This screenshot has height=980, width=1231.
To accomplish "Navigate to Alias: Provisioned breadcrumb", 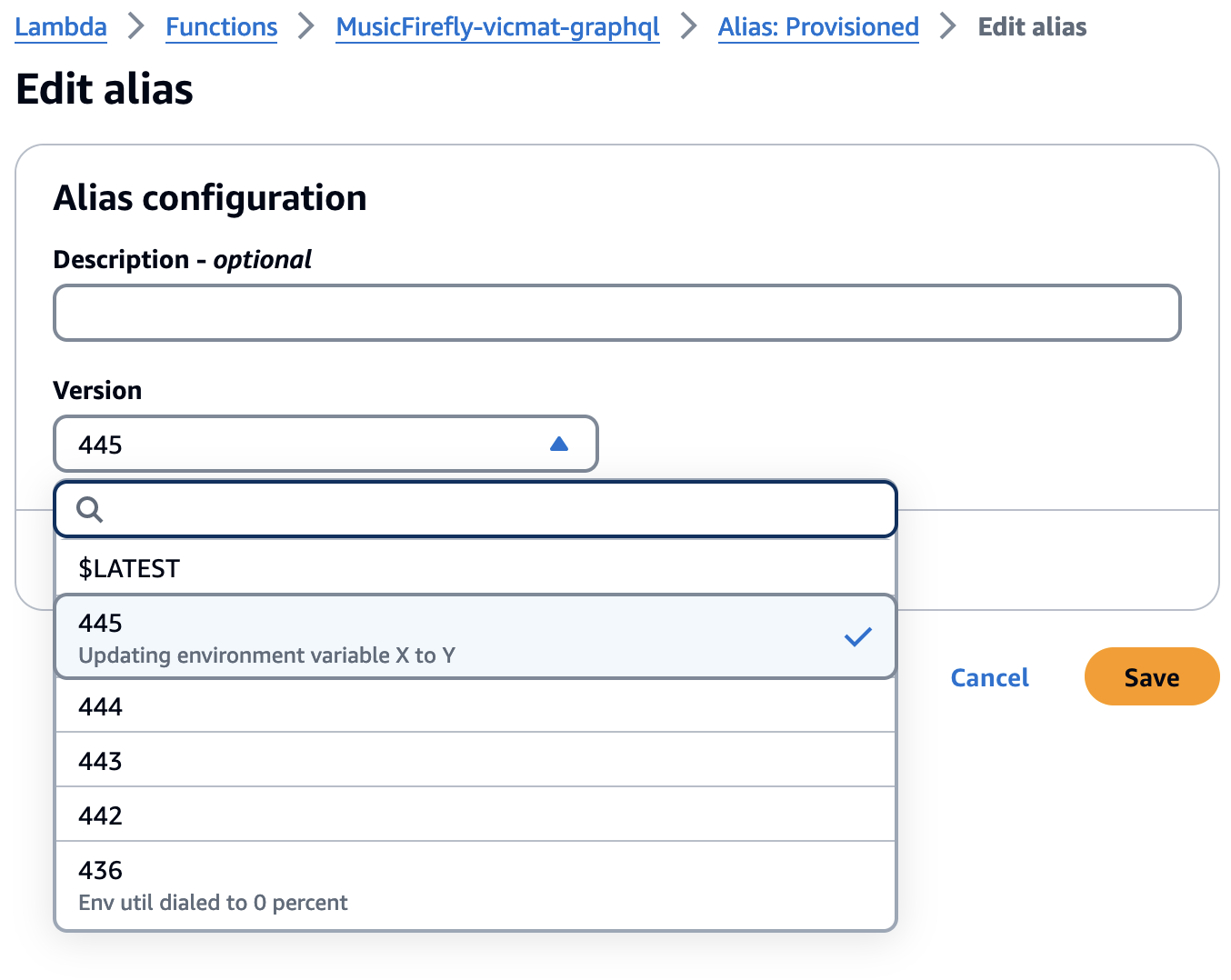I will pyautogui.click(x=818, y=27).
